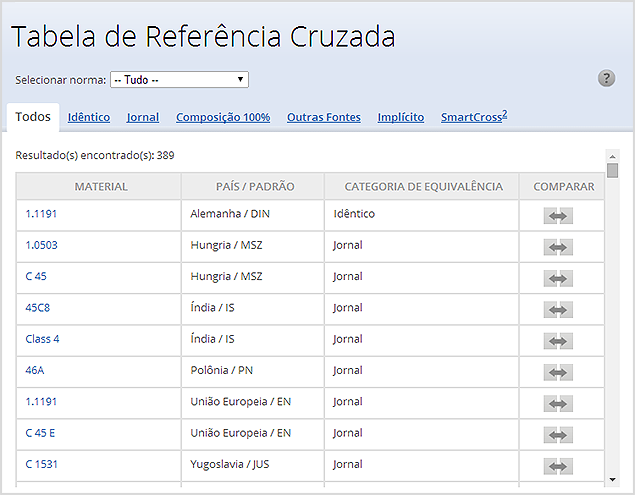This screenshot has height=495, width=635.
Task: Open material link 46A
Action: pyautogui.click(x=34, y=370)
